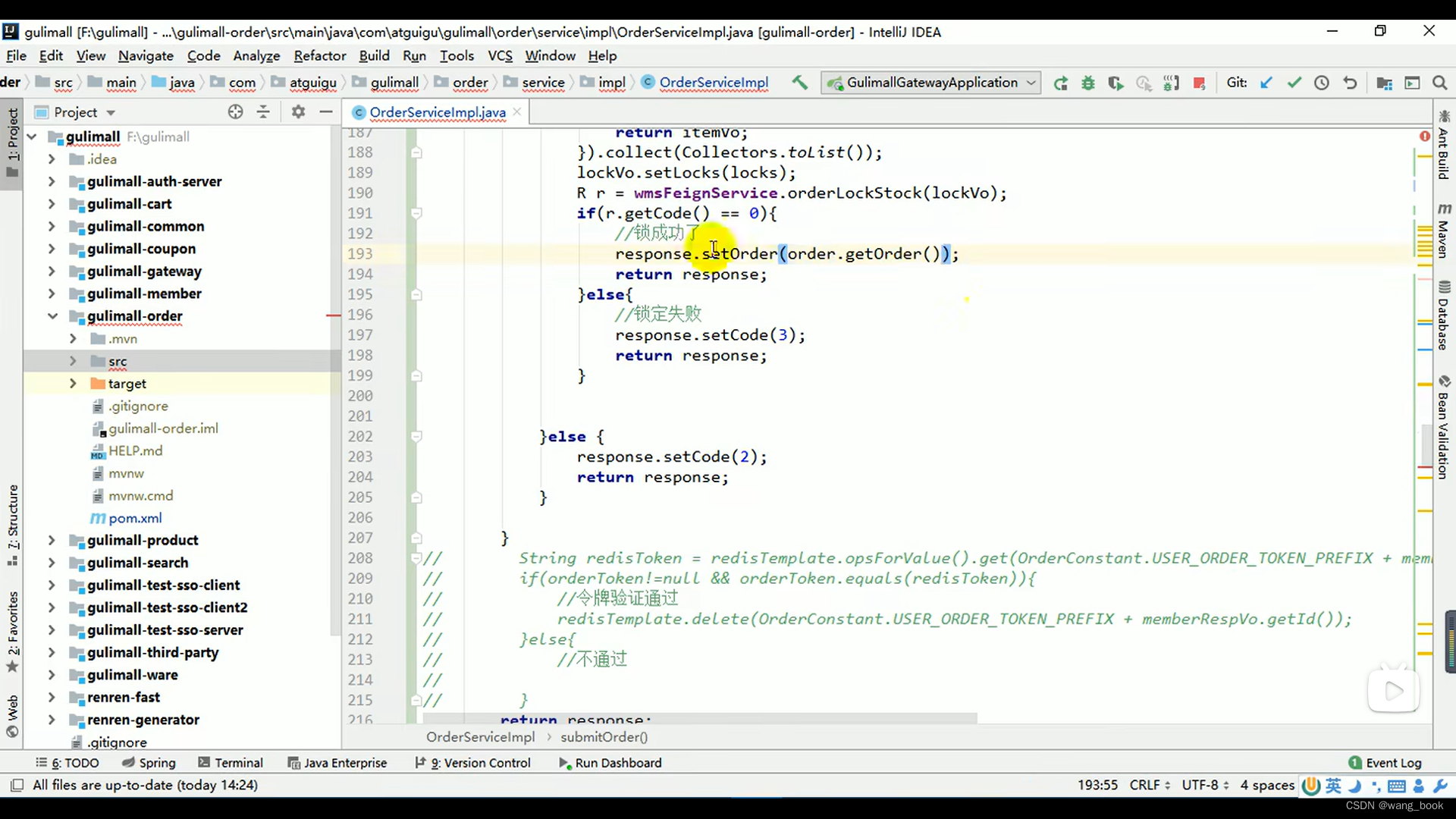Close the OrderServiceImpl.java tab
This screenshot has height=819, width=1456.
(x=517, y=111)
